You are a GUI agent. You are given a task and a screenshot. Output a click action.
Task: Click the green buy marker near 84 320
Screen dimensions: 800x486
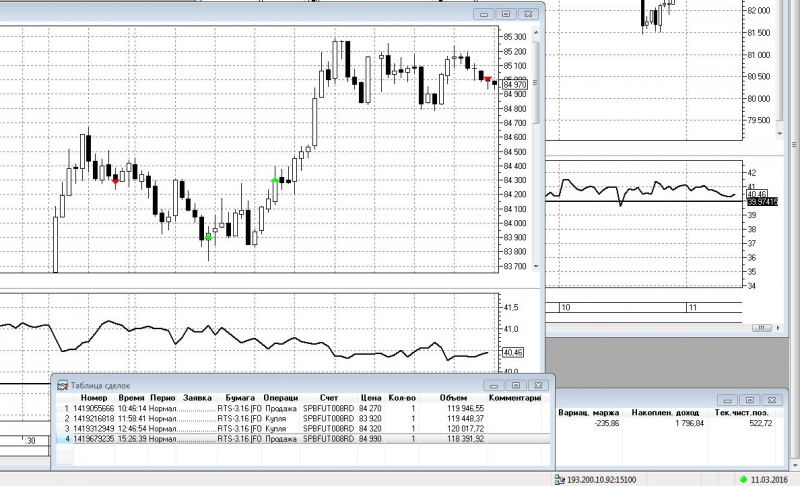(x=275, y=180)
